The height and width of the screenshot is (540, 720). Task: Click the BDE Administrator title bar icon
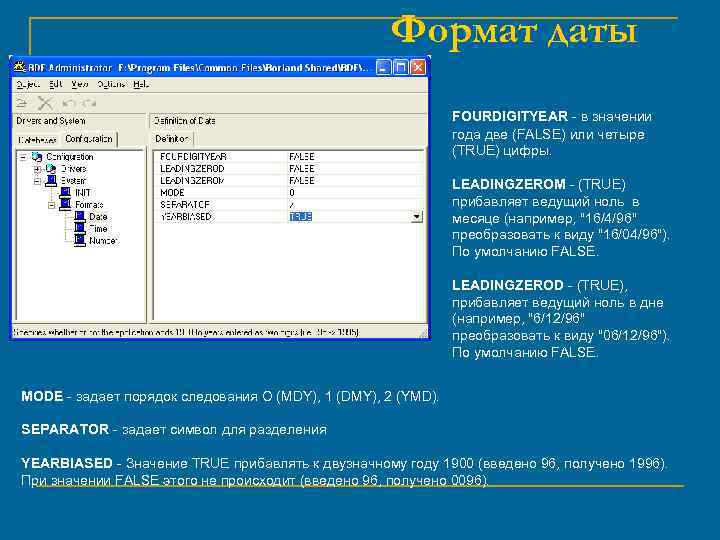(19, 68)
